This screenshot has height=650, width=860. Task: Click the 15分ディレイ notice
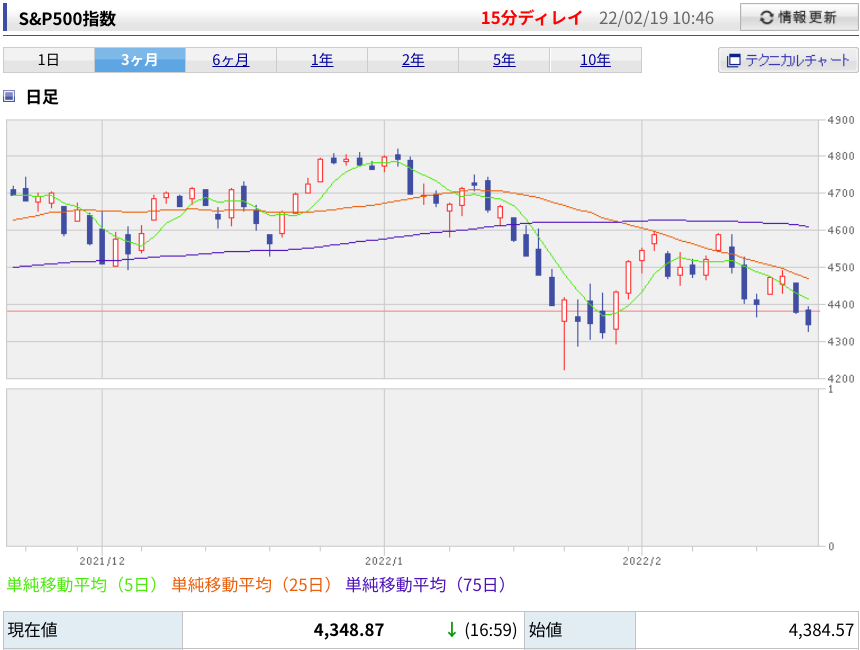(531, 18)
